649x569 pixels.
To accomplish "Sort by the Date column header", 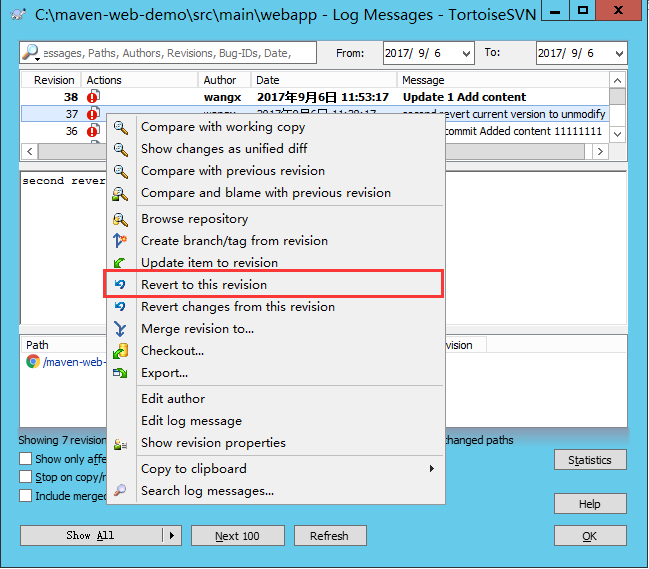I will (324, 80).
